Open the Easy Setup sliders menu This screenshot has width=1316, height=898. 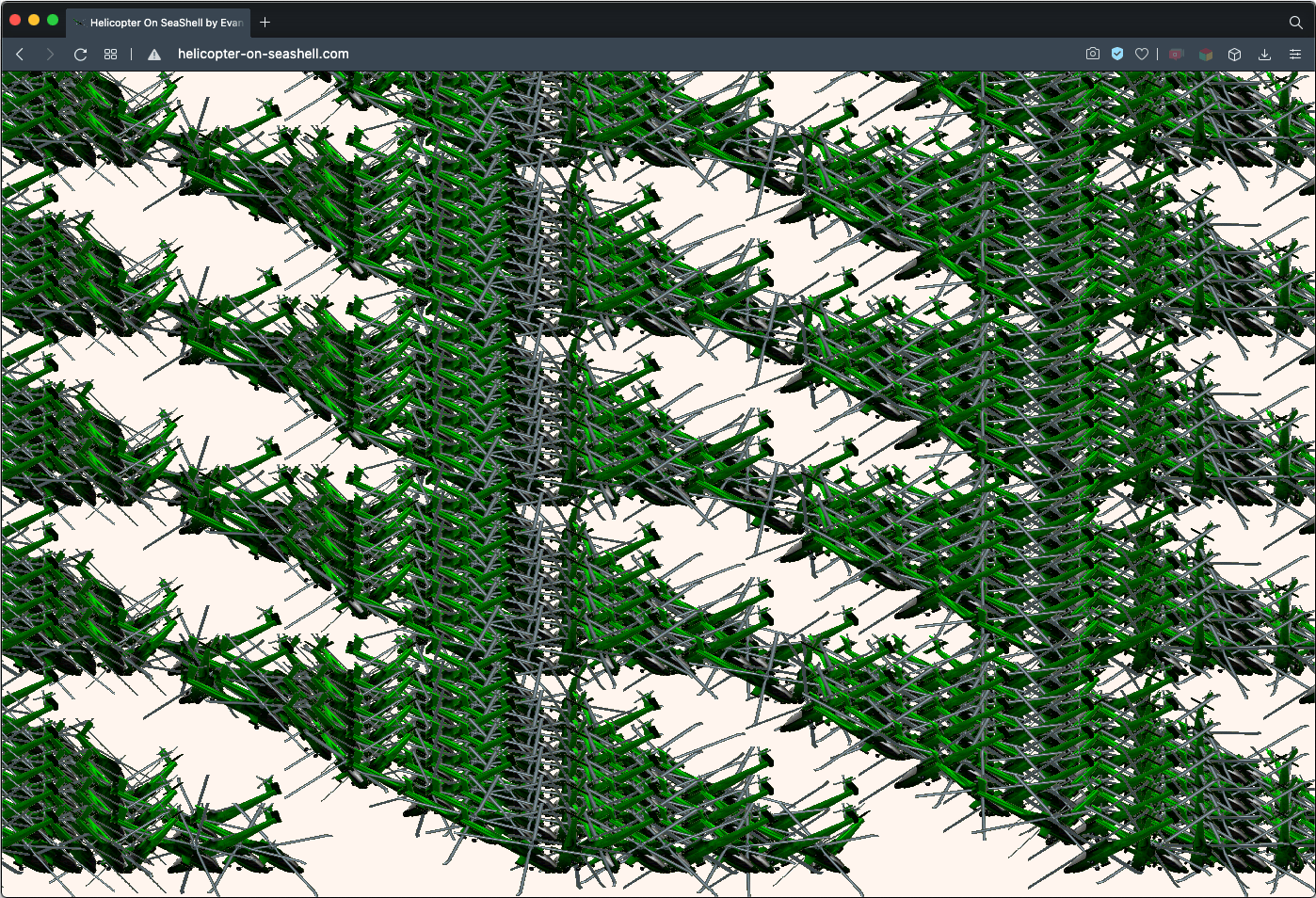click(x=1295, y=55)
